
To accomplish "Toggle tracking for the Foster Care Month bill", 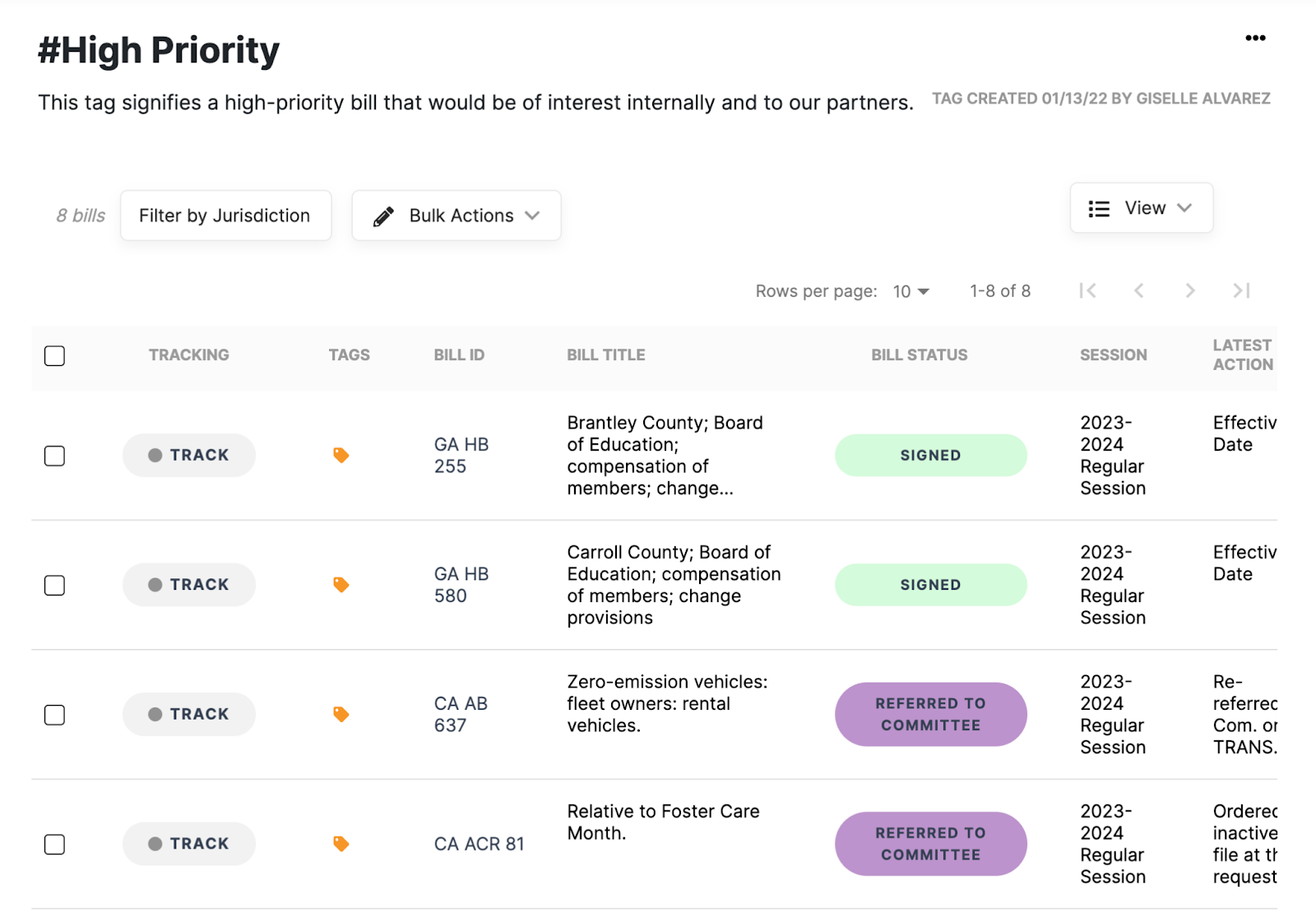I will tap(188, 843).
